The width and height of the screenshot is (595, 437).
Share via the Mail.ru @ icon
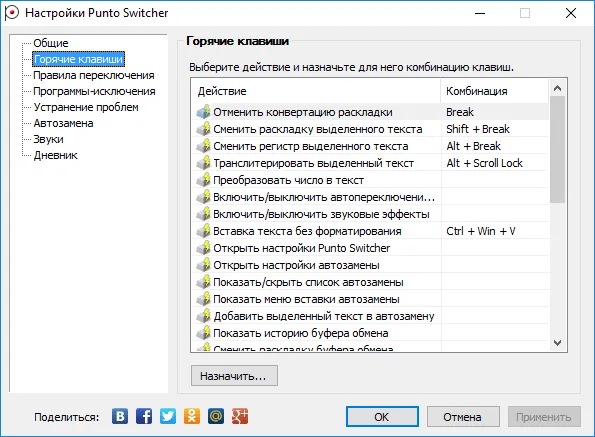coord(216,417)
